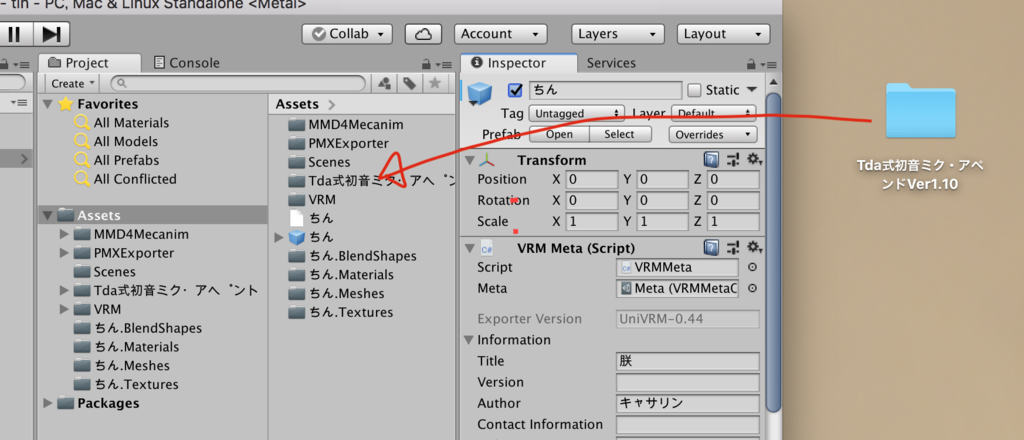Expand the Tda式初音ミク folder in tree
This screenshot has height=440, width=1024.
(64, 291)
